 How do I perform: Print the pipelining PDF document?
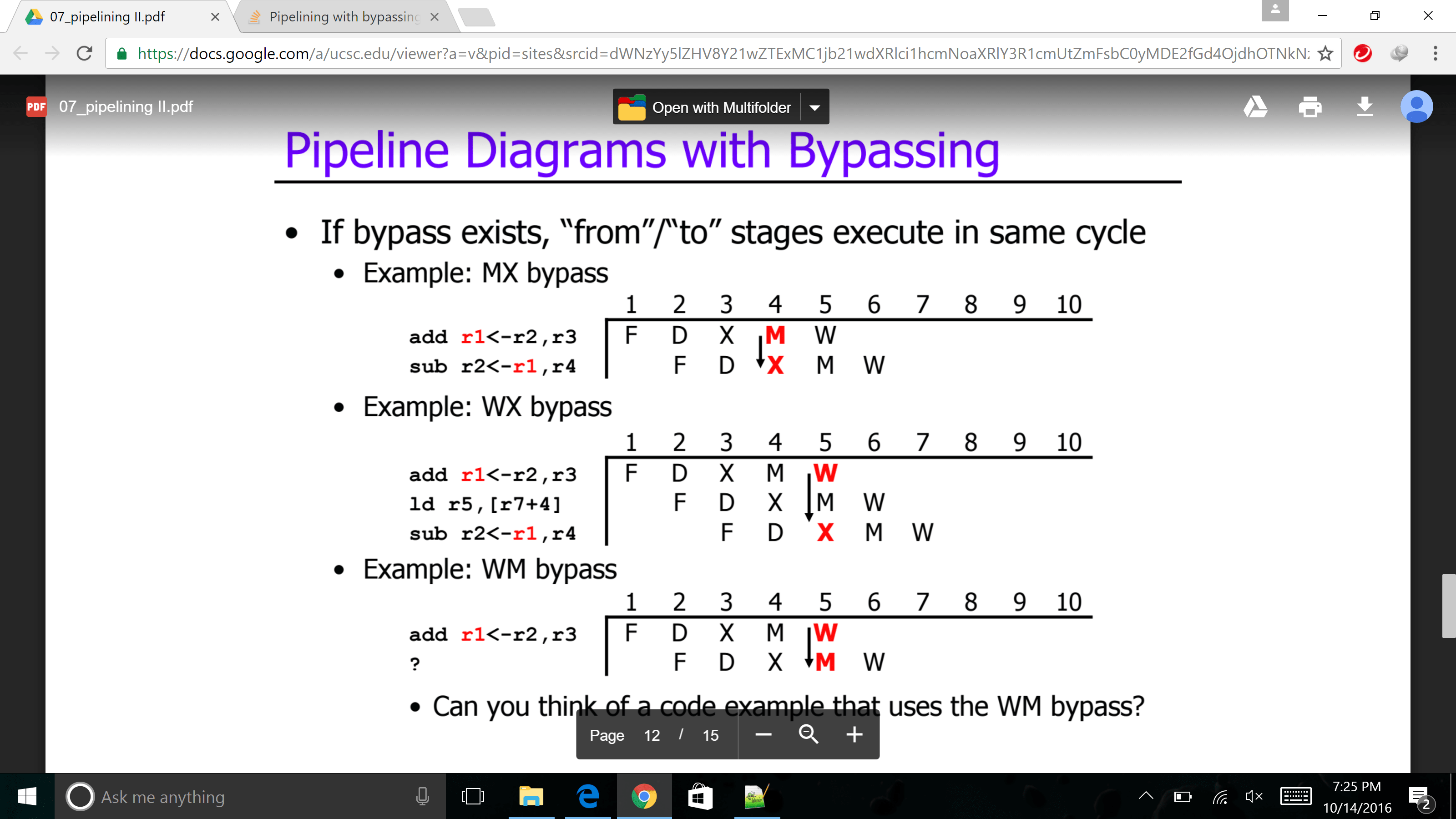(x=1309, y=107)
